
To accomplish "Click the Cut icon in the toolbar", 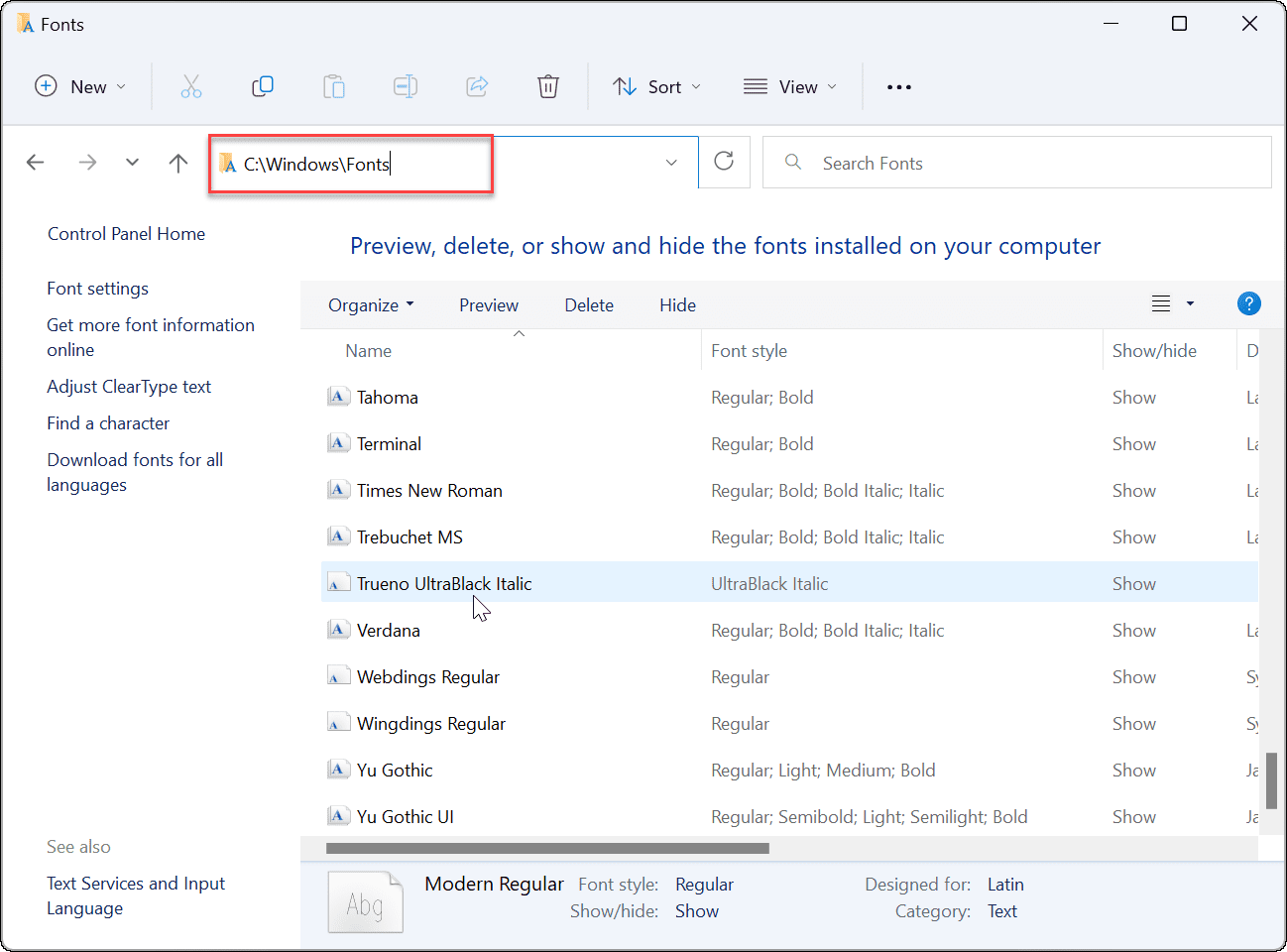I will 191,86.
